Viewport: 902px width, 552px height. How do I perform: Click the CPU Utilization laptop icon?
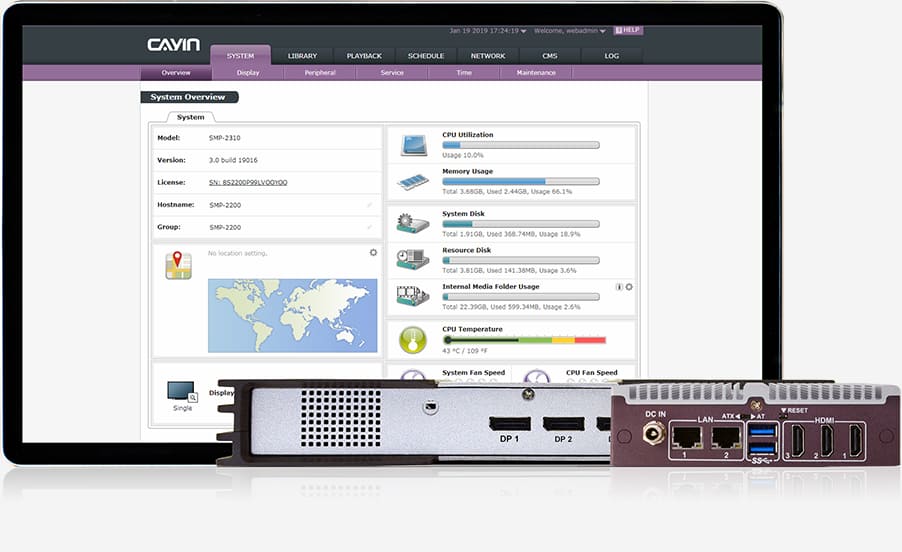click(415, 145)
